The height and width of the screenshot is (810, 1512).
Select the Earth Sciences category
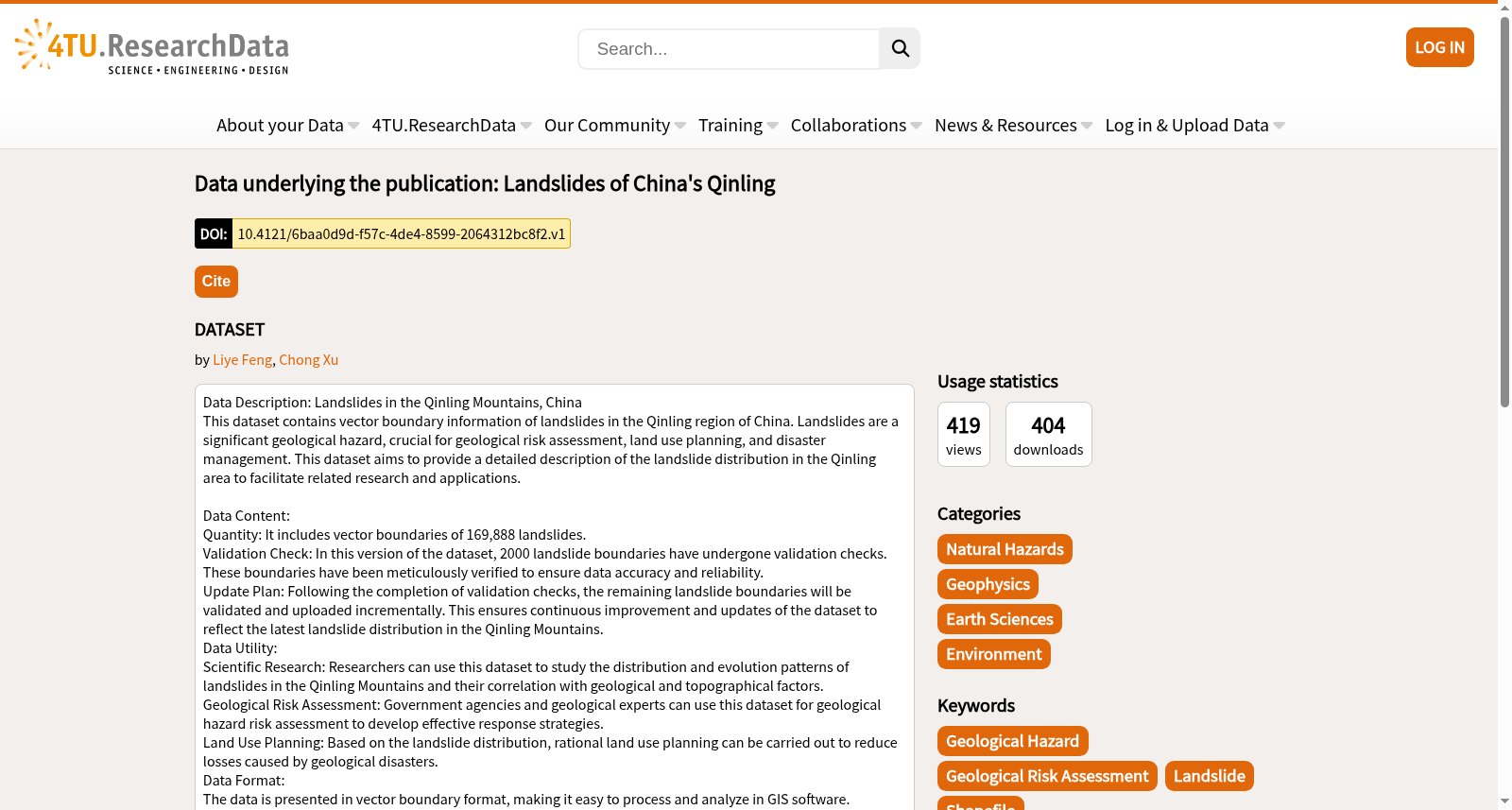click(x=999, y=619)
